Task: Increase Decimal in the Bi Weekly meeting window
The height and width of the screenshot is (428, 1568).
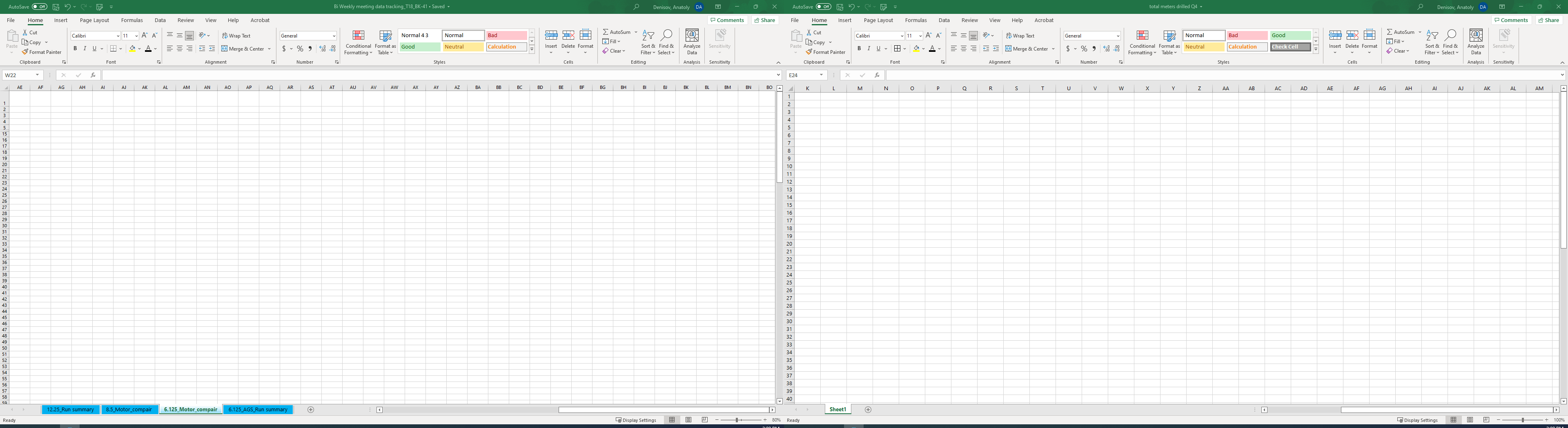Action: tap(323, 49)
